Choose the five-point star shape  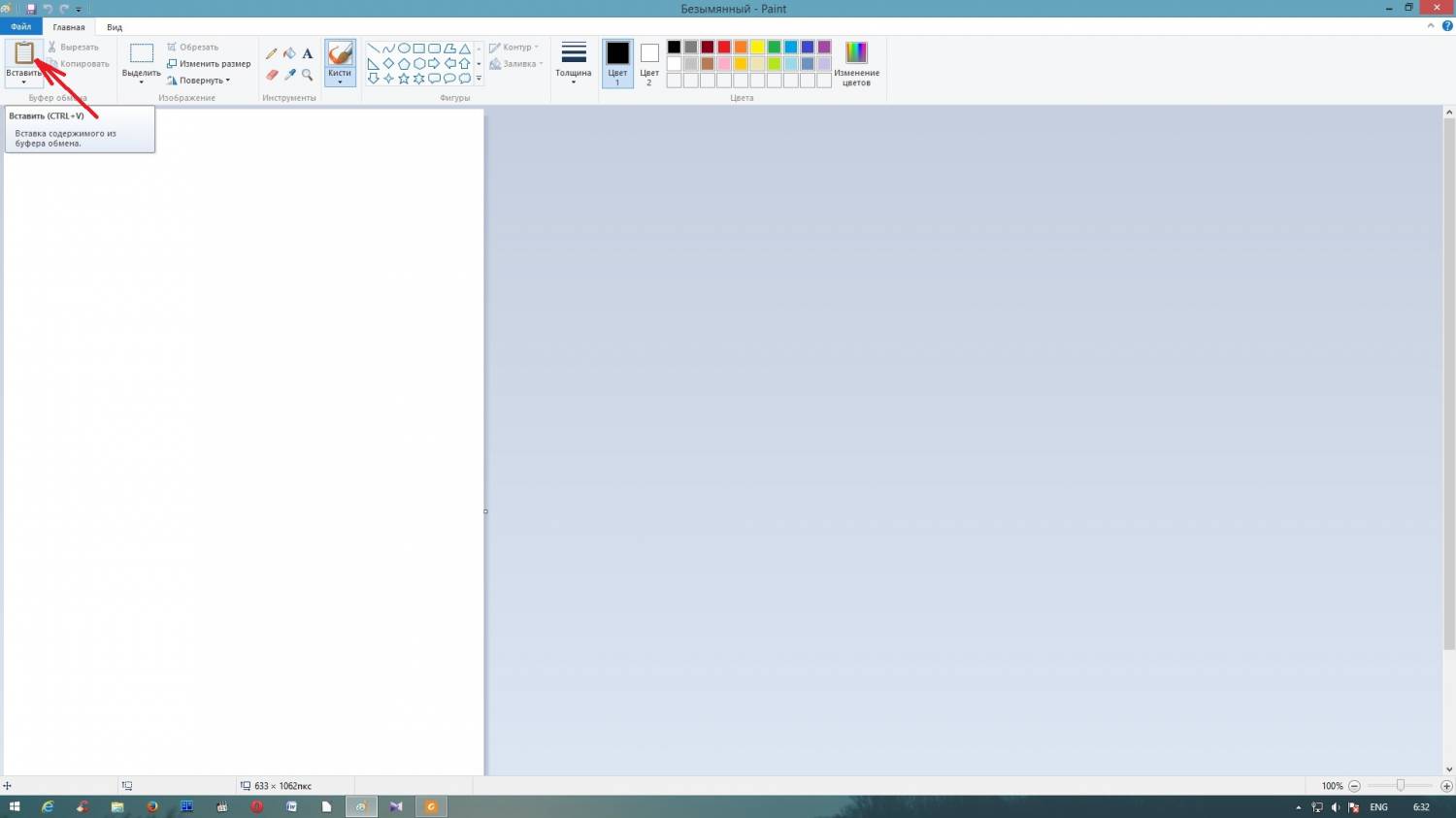click(404, 79)
